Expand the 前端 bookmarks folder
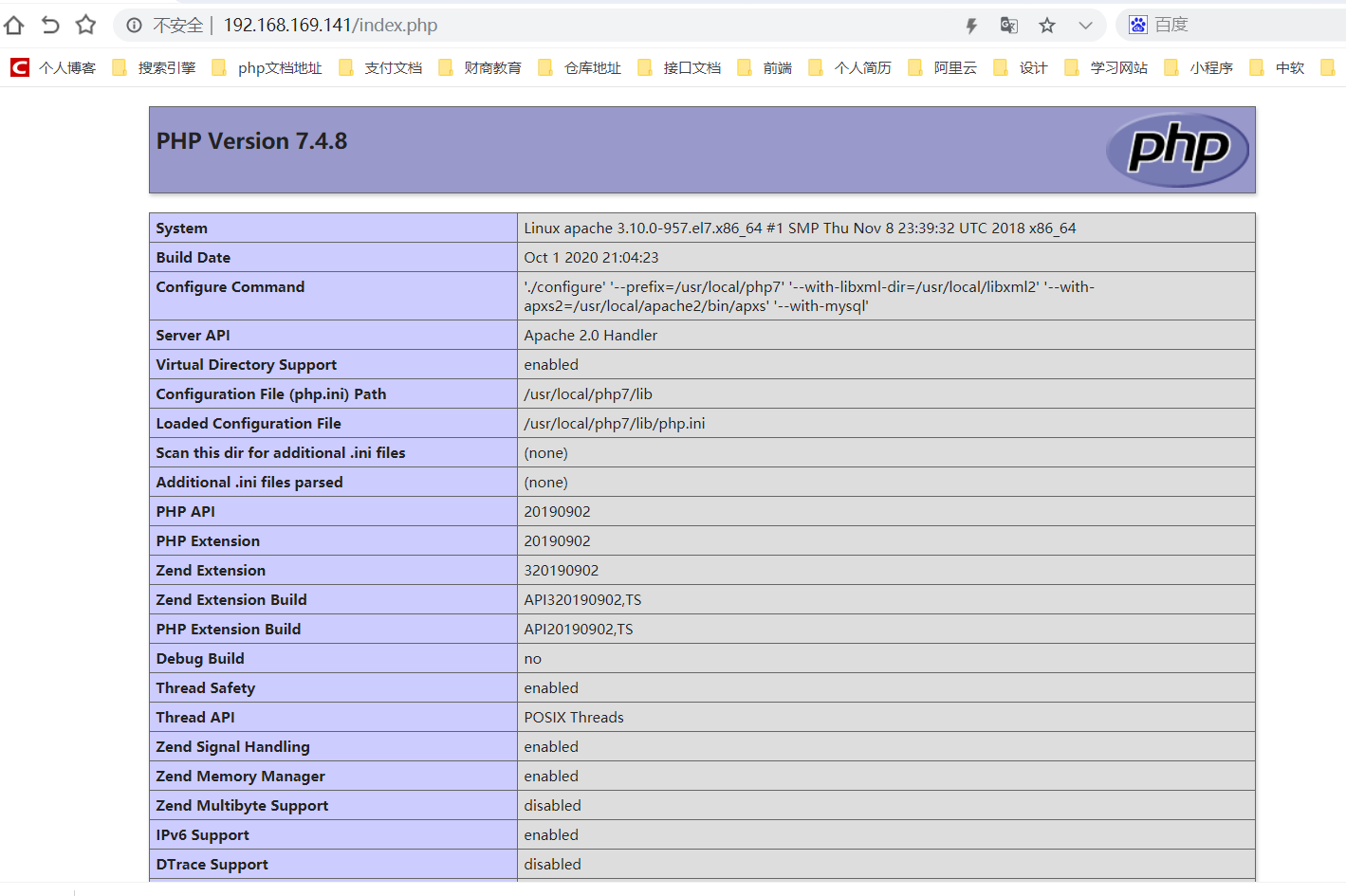The width and height of the screenshot is (1346, 896). [772, 66]
